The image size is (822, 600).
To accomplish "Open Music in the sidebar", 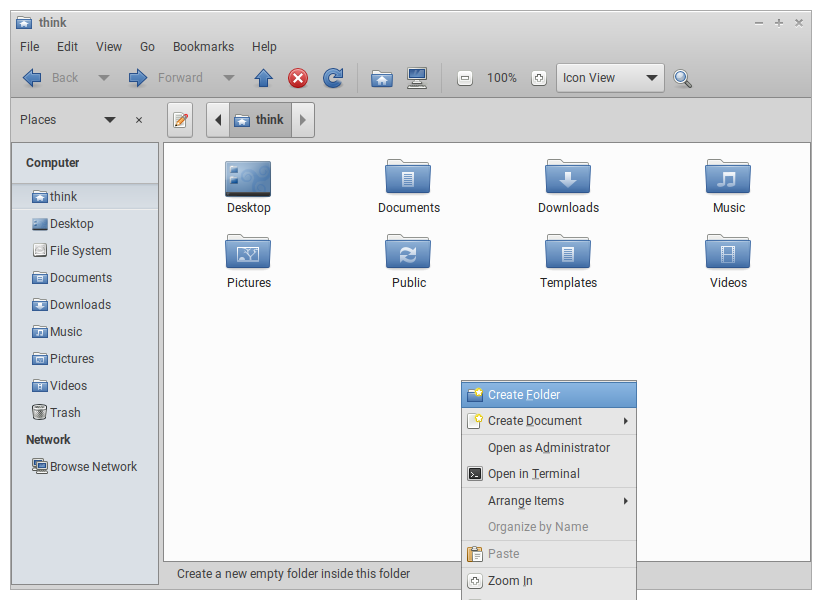I will pos(85,332).
